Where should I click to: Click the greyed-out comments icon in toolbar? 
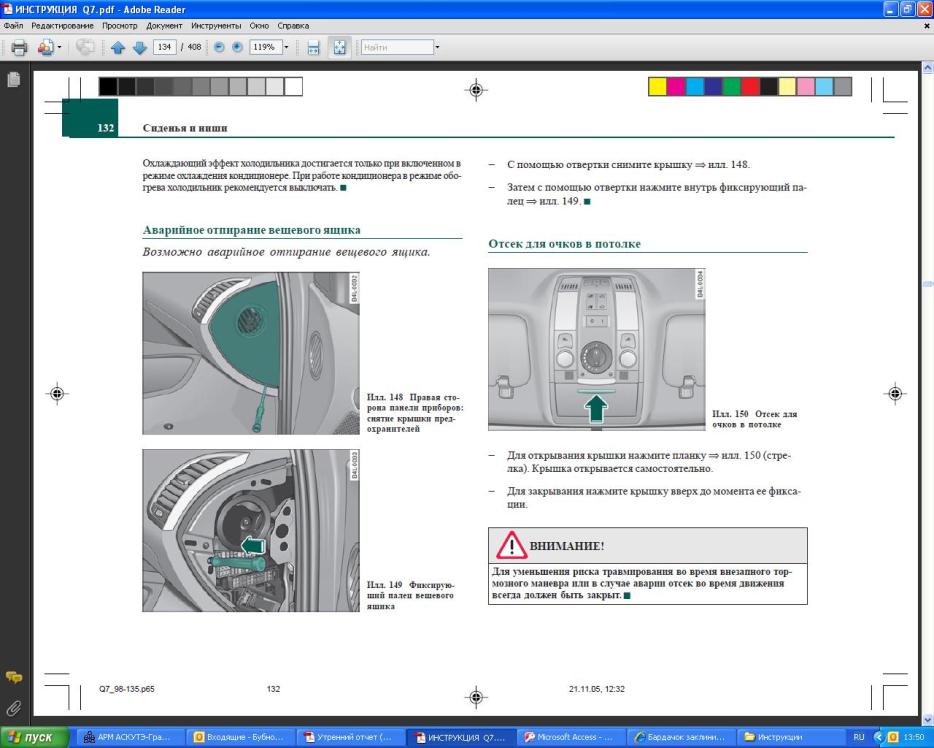tap(85, 47)
